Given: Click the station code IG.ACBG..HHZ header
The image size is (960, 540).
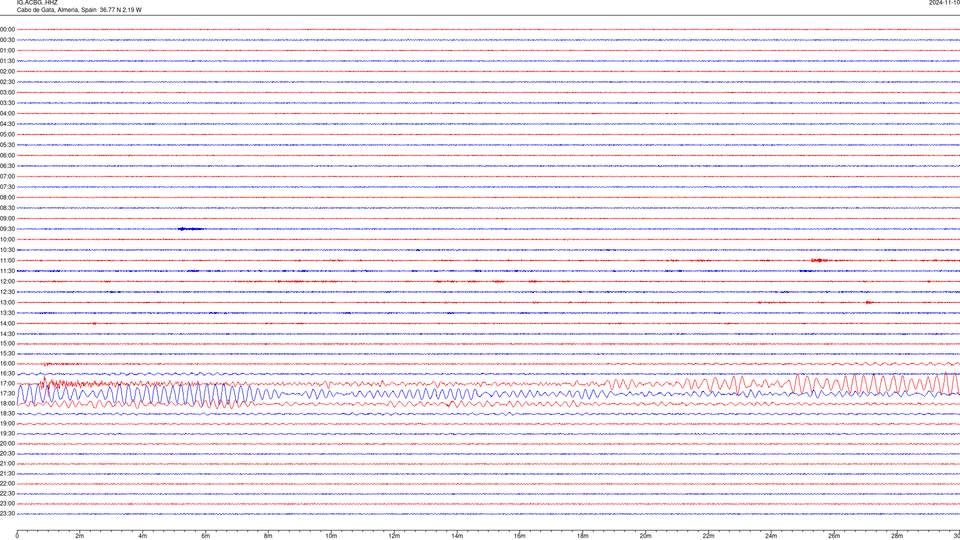Looking at the screenshot, I should (x=37, y=2).
